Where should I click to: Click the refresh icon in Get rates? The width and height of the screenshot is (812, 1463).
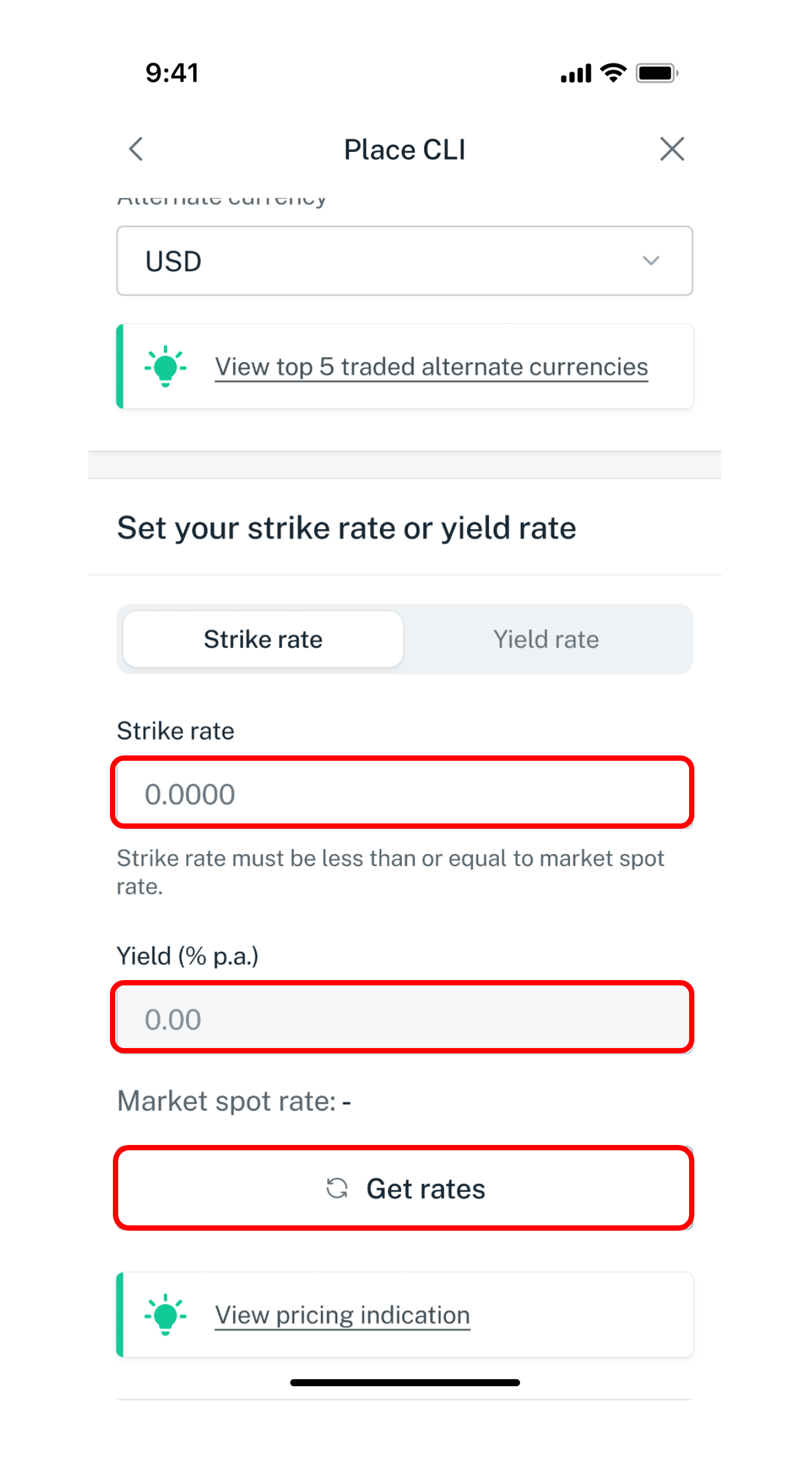click(x=337, y=1188)
